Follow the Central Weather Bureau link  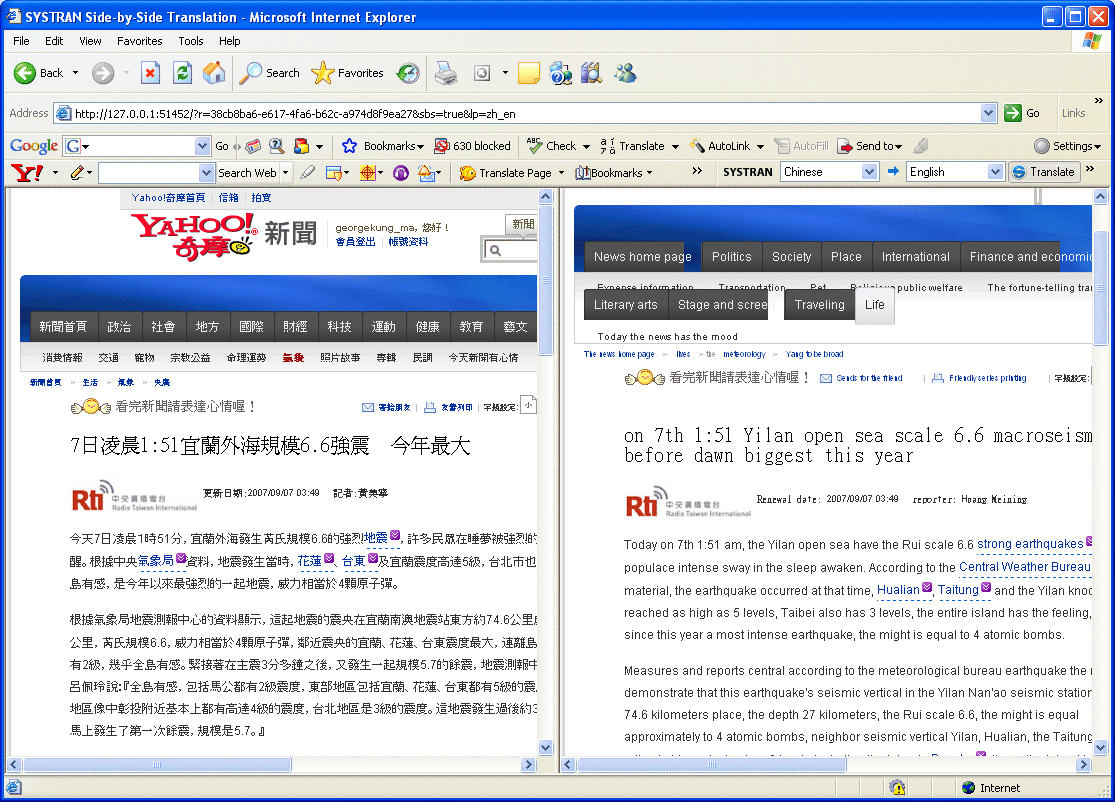1024,567
